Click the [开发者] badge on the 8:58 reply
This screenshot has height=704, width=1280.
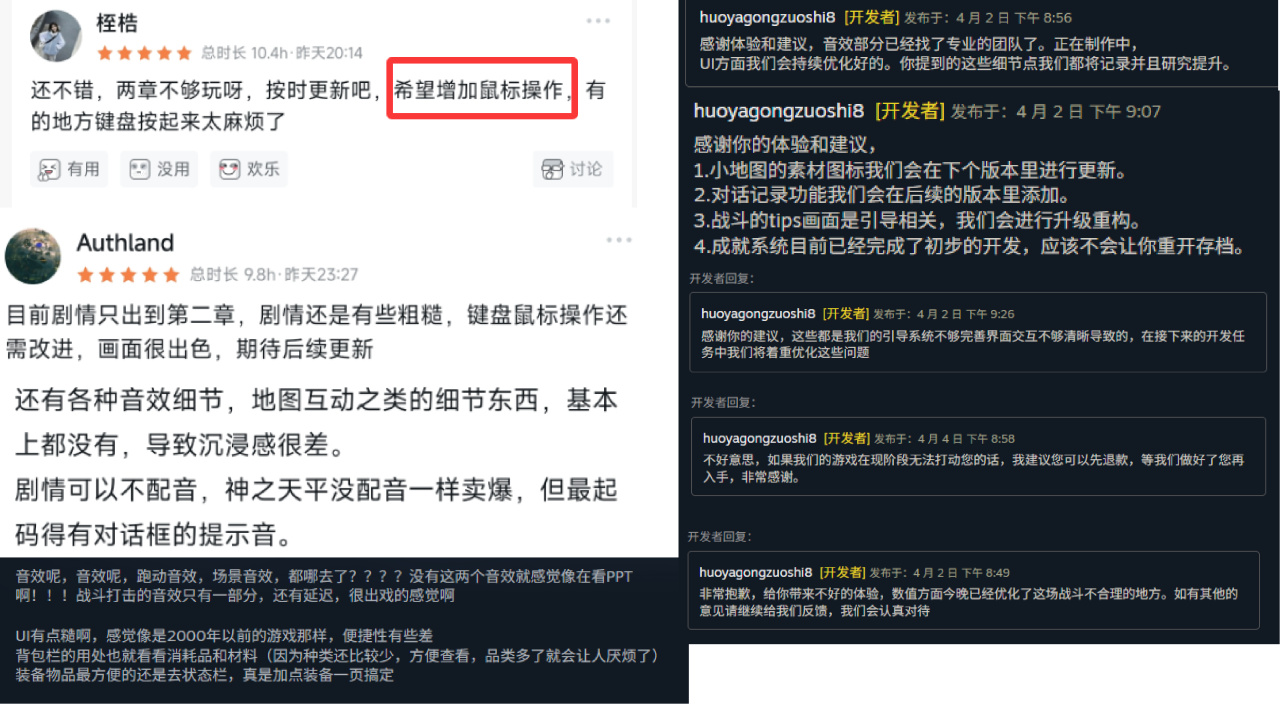coord(846,438)
